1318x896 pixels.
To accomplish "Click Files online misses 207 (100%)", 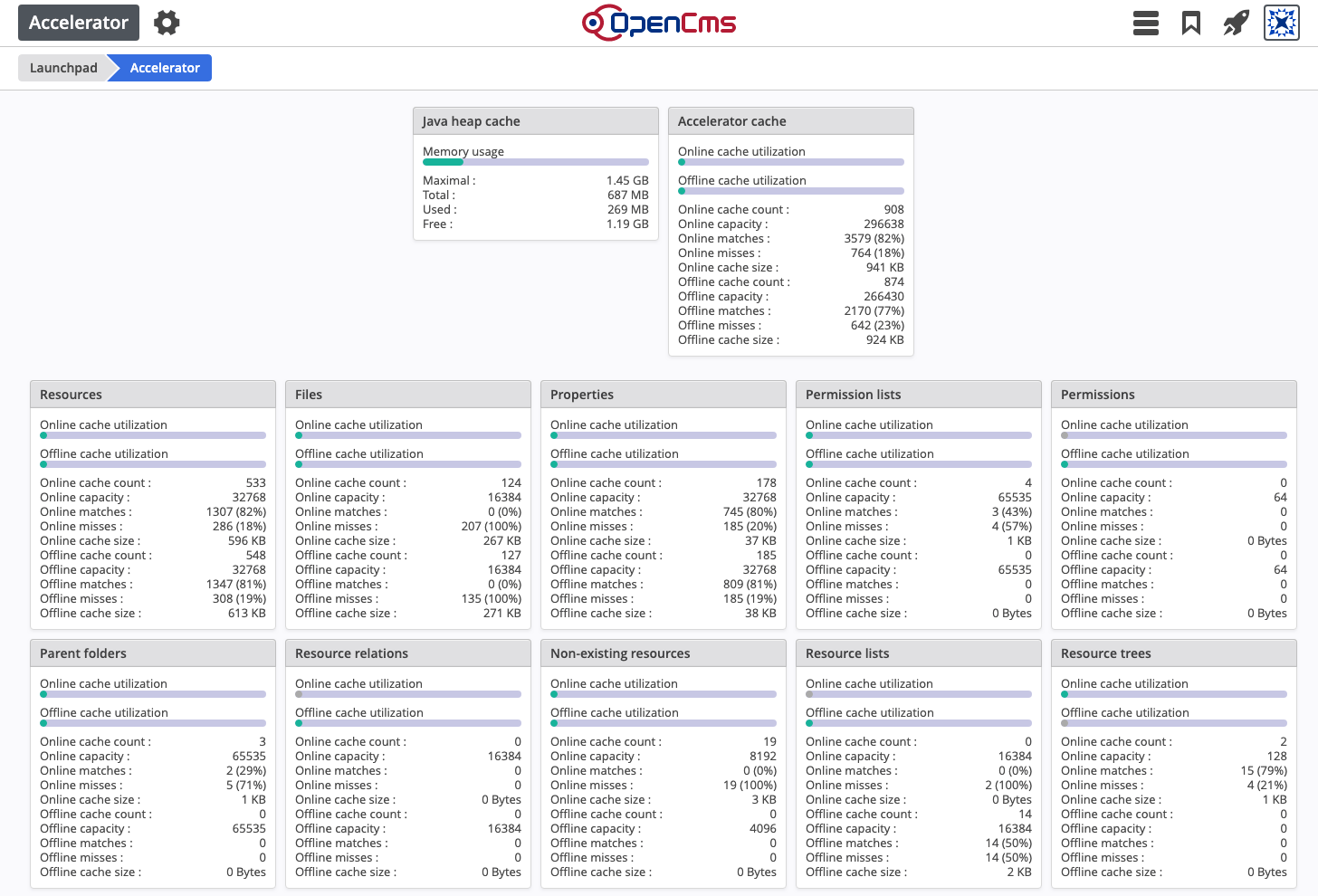I will coord(492,526).
